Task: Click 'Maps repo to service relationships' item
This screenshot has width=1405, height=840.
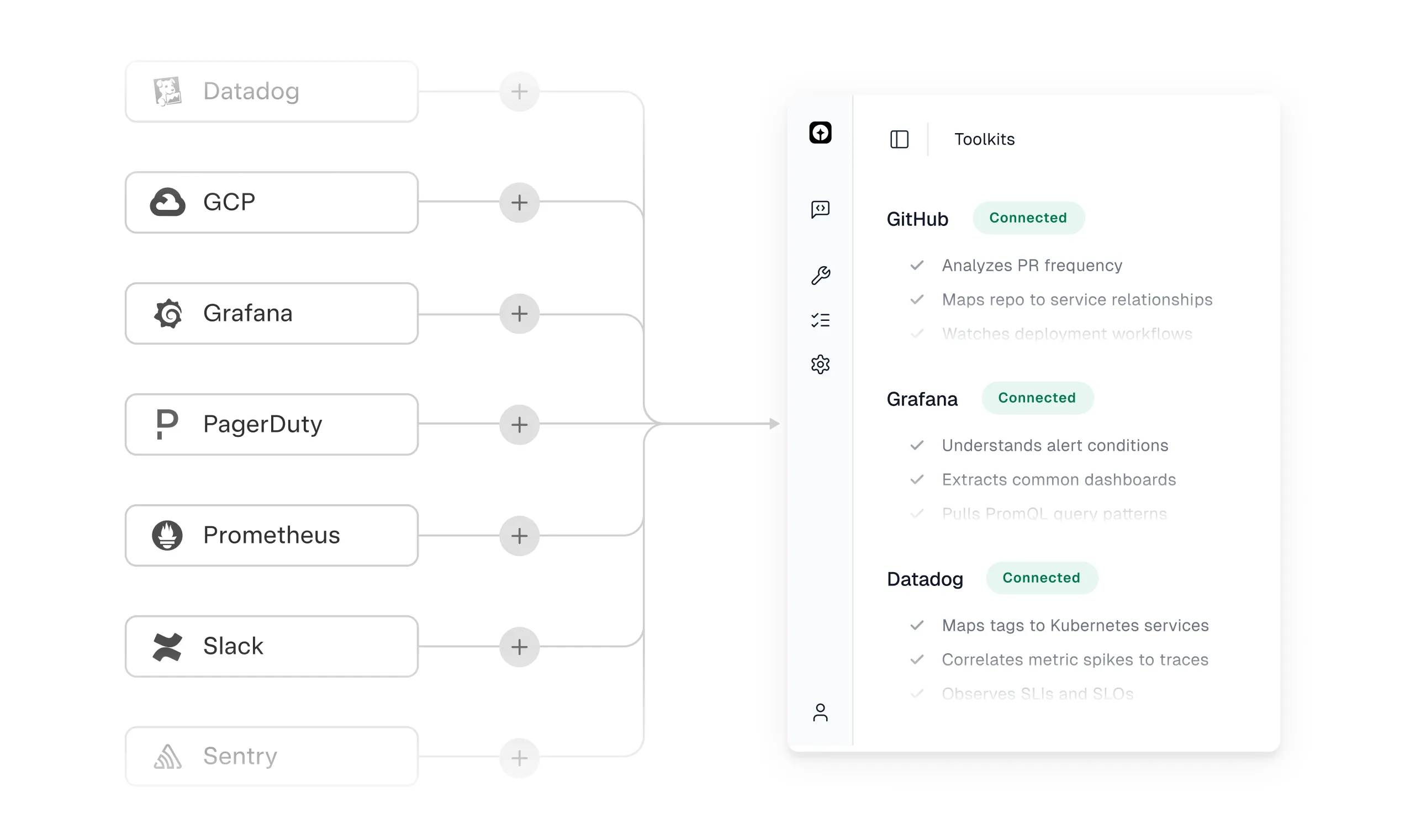Action: (1077, 299)
